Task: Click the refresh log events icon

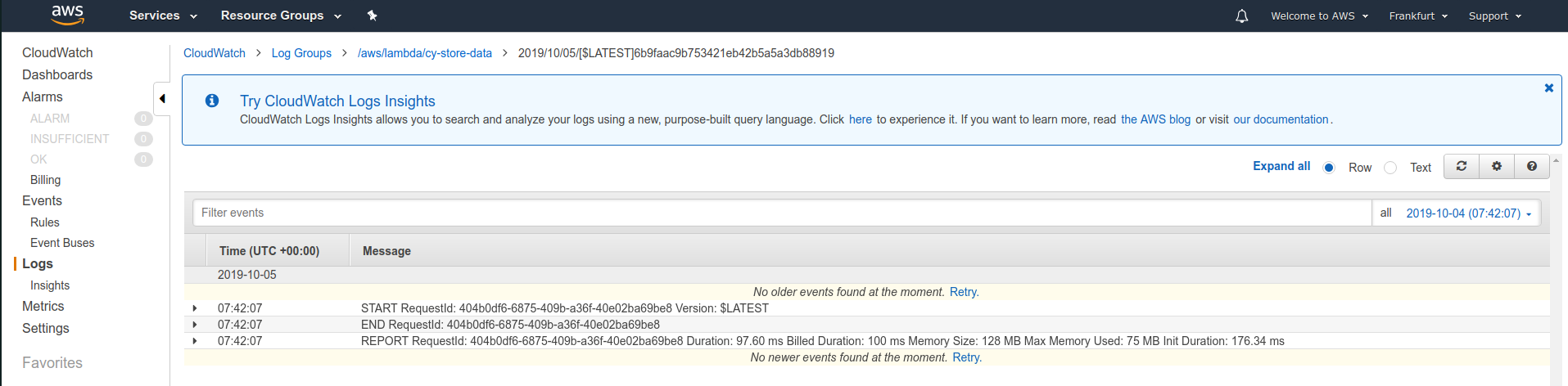Action: [1461, 166]
